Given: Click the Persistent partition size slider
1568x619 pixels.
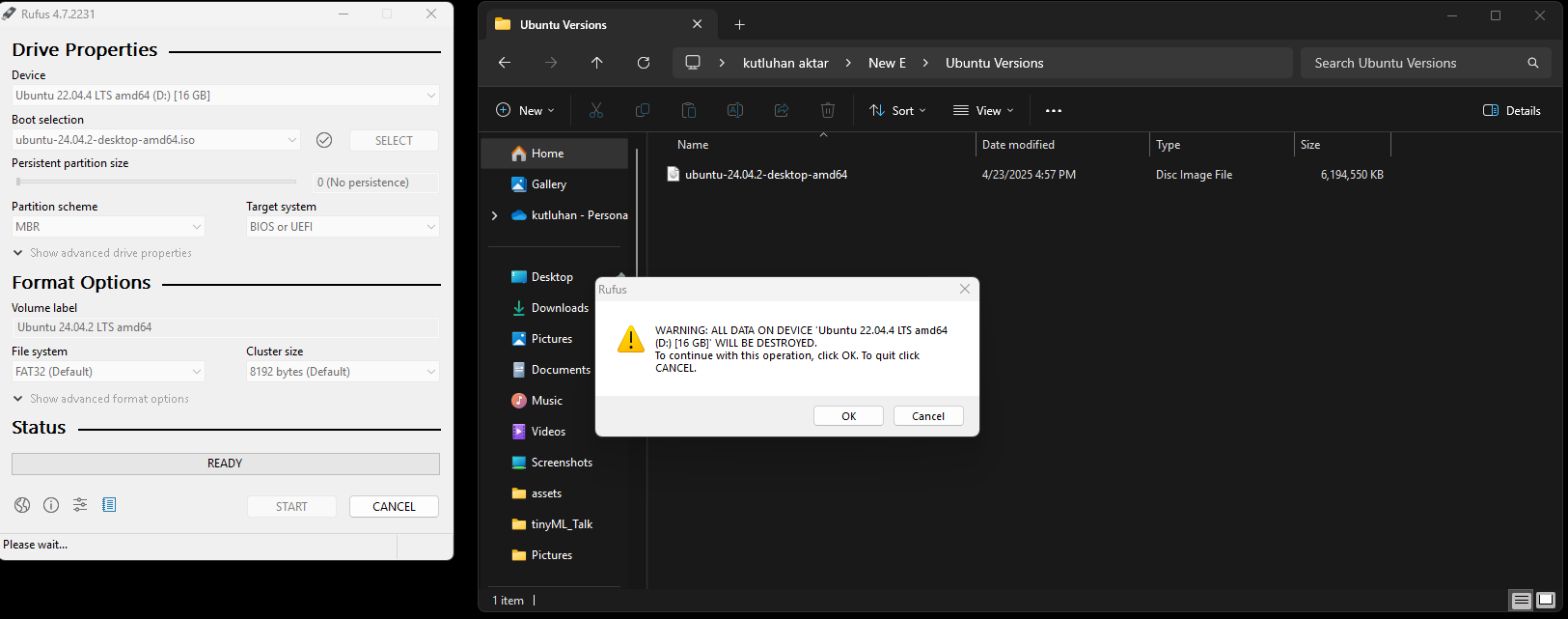Looking at the screenshot, I should click(156, 182).
